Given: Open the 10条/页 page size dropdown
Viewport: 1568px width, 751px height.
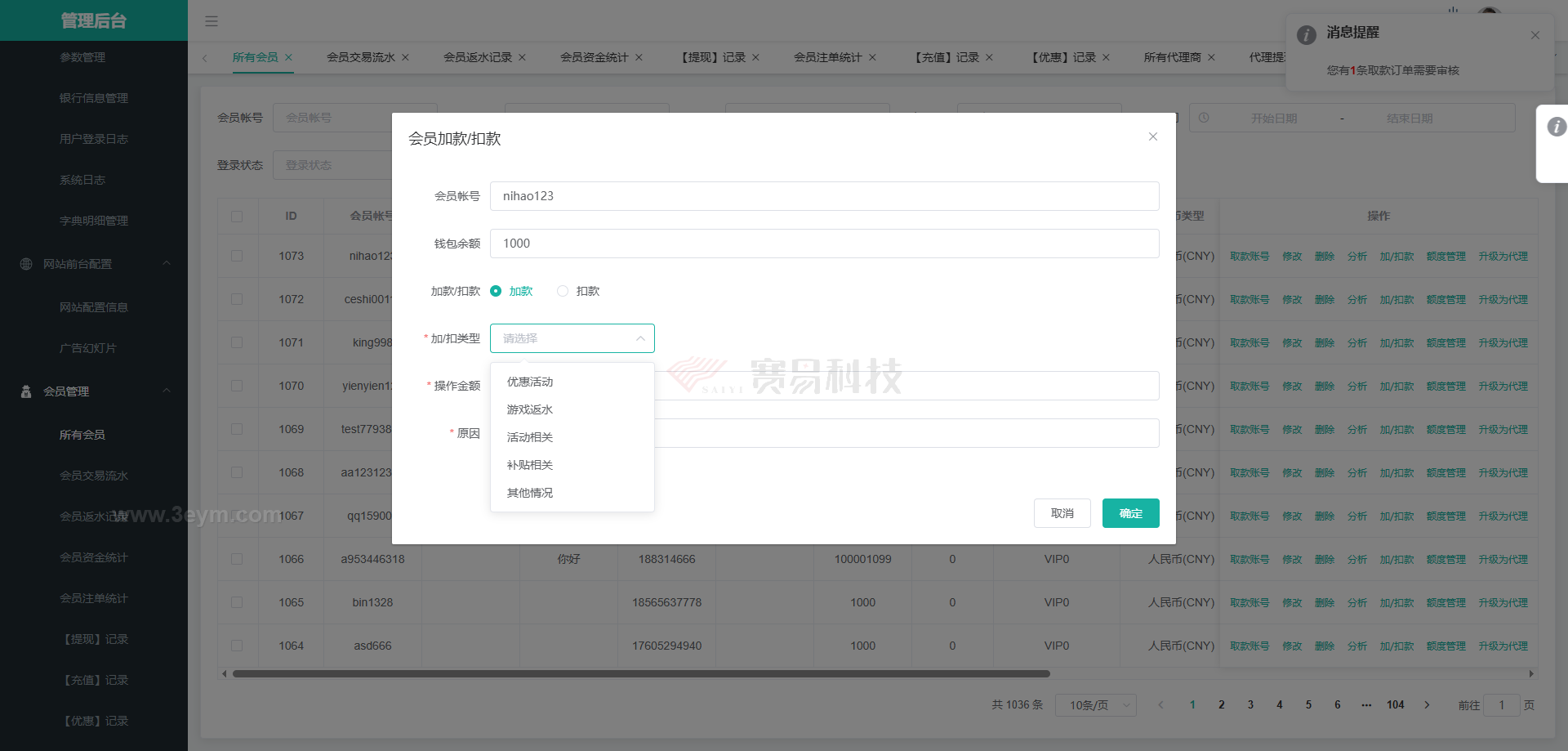Looking at the screenshot, I should point(1095,705).
